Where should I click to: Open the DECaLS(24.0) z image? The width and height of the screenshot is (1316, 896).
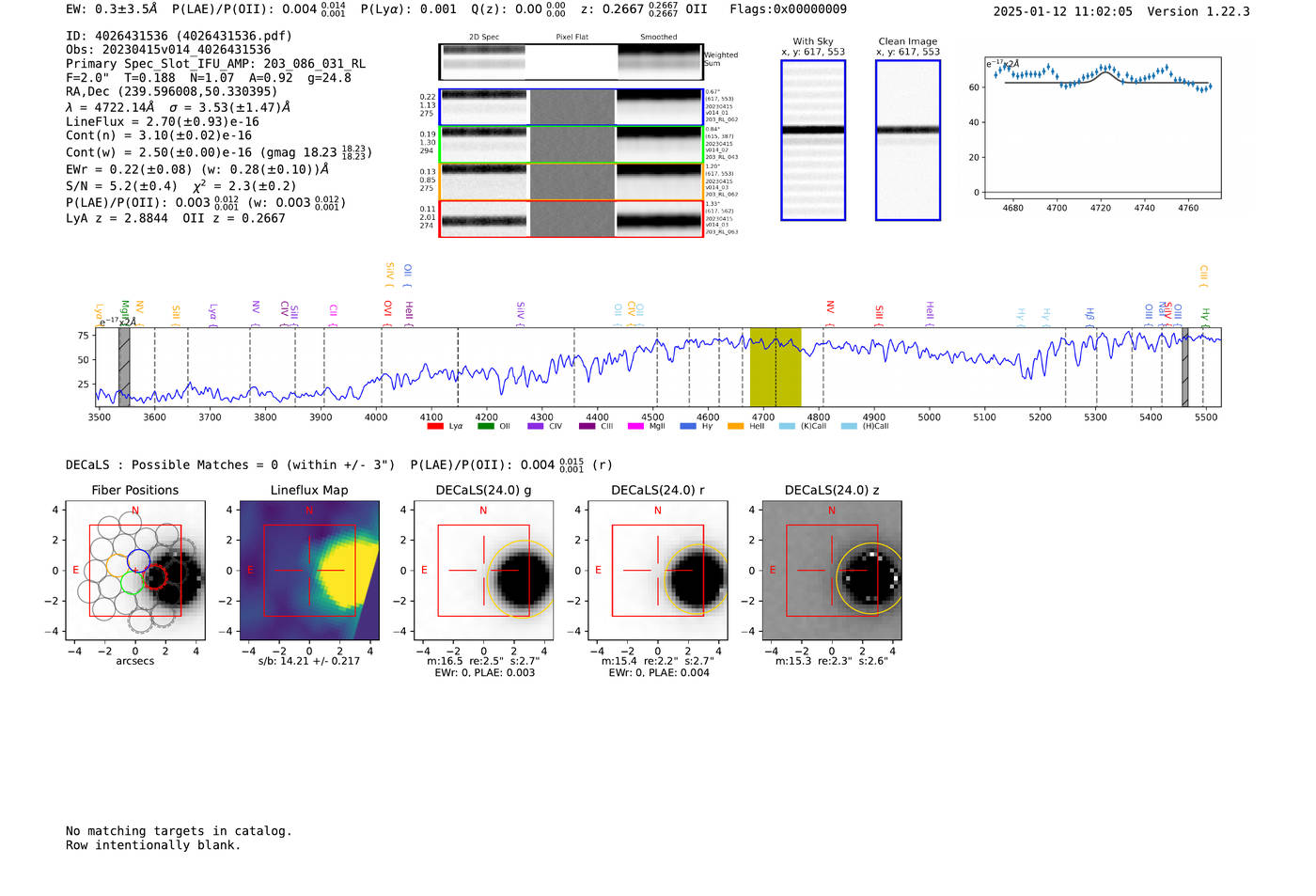point(832,571)
